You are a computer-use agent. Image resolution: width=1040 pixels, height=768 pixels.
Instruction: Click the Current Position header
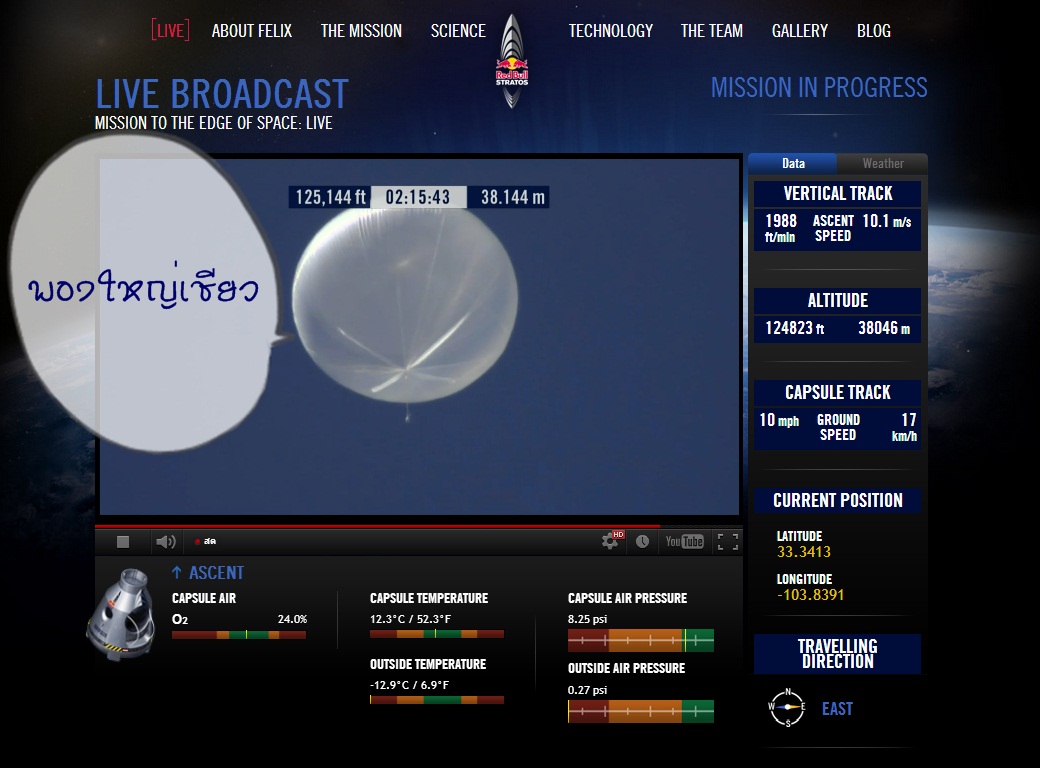pyautogui.click(x=837, y=500)
